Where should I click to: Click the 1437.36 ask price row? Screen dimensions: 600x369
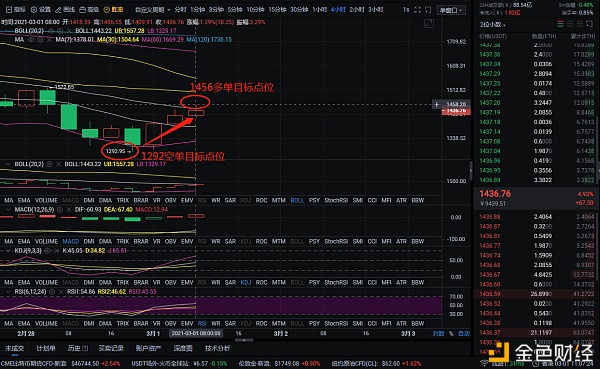(536, 54)
